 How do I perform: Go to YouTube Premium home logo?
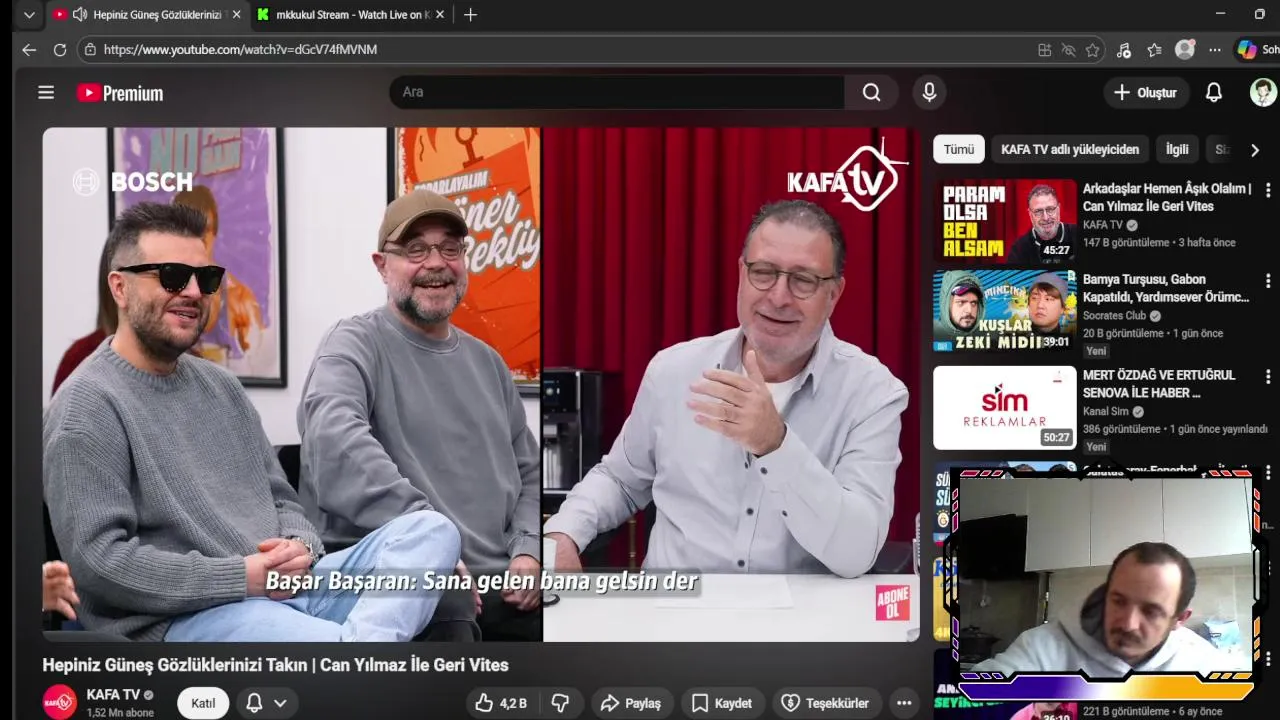(x=120, y=93)
